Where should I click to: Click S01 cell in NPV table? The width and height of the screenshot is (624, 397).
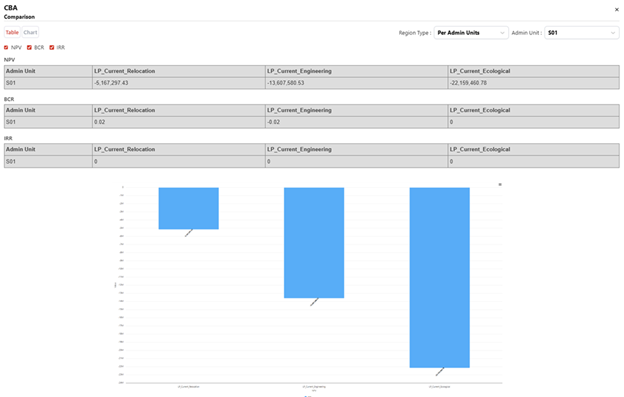point(11,83)
